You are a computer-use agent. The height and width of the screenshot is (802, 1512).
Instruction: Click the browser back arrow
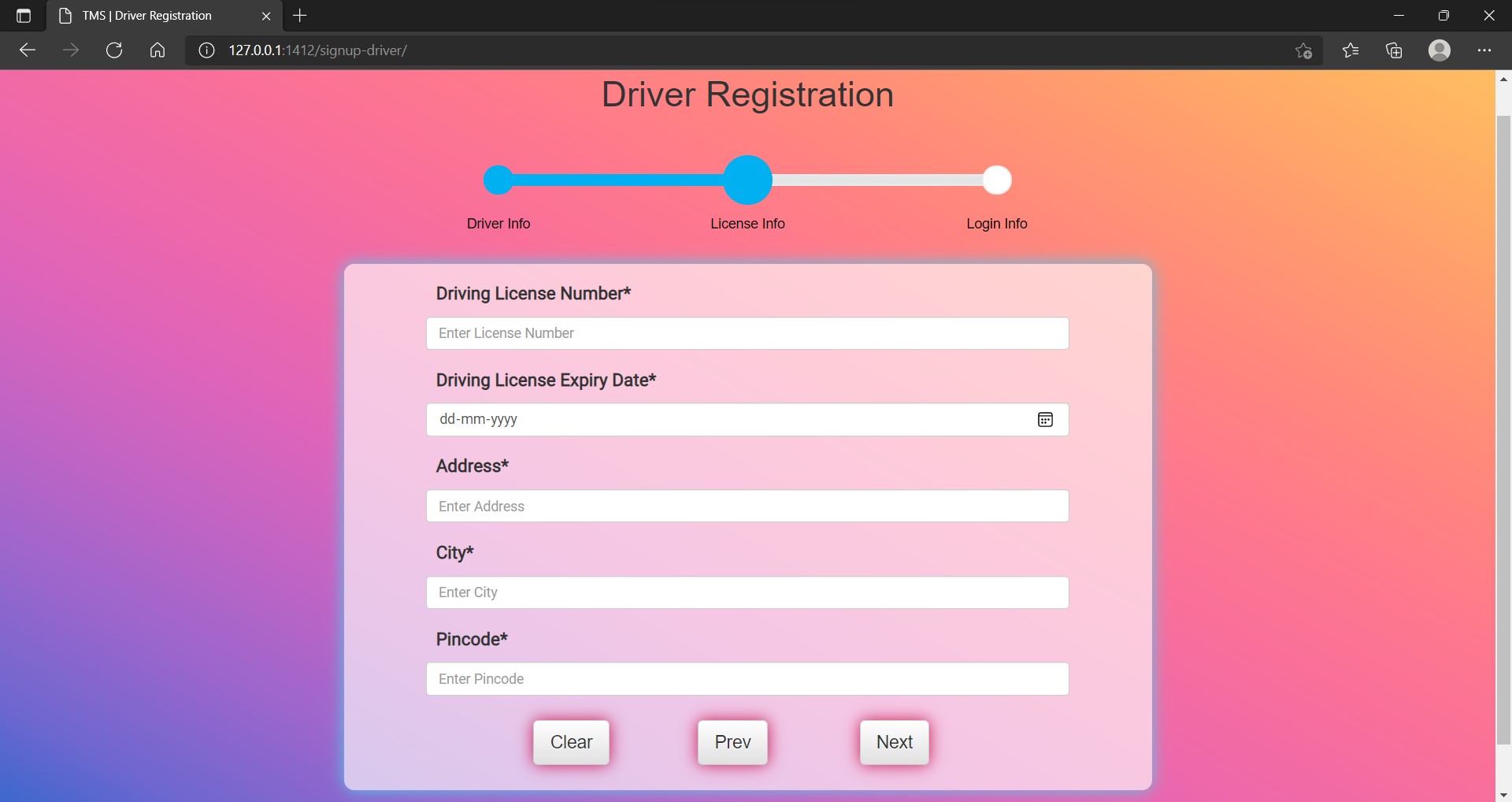(x=28, y=50)
